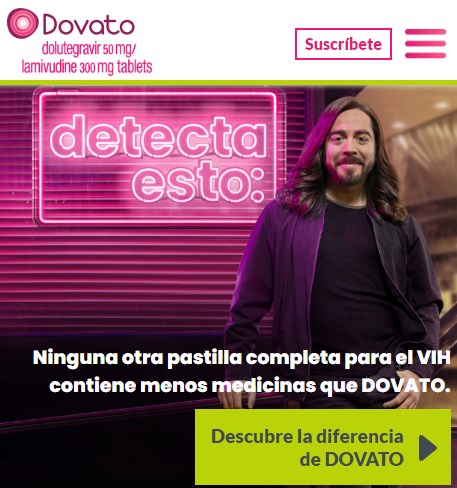Click the 'contiene menos medicinas que DOVATO' line
This screenshot has width=457, height=488.
[x=250, y=386]
